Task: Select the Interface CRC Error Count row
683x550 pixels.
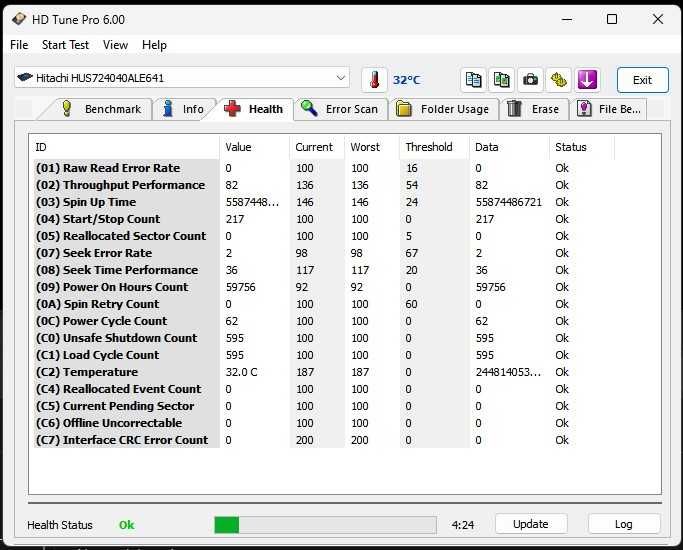Action: coord(324,440)
